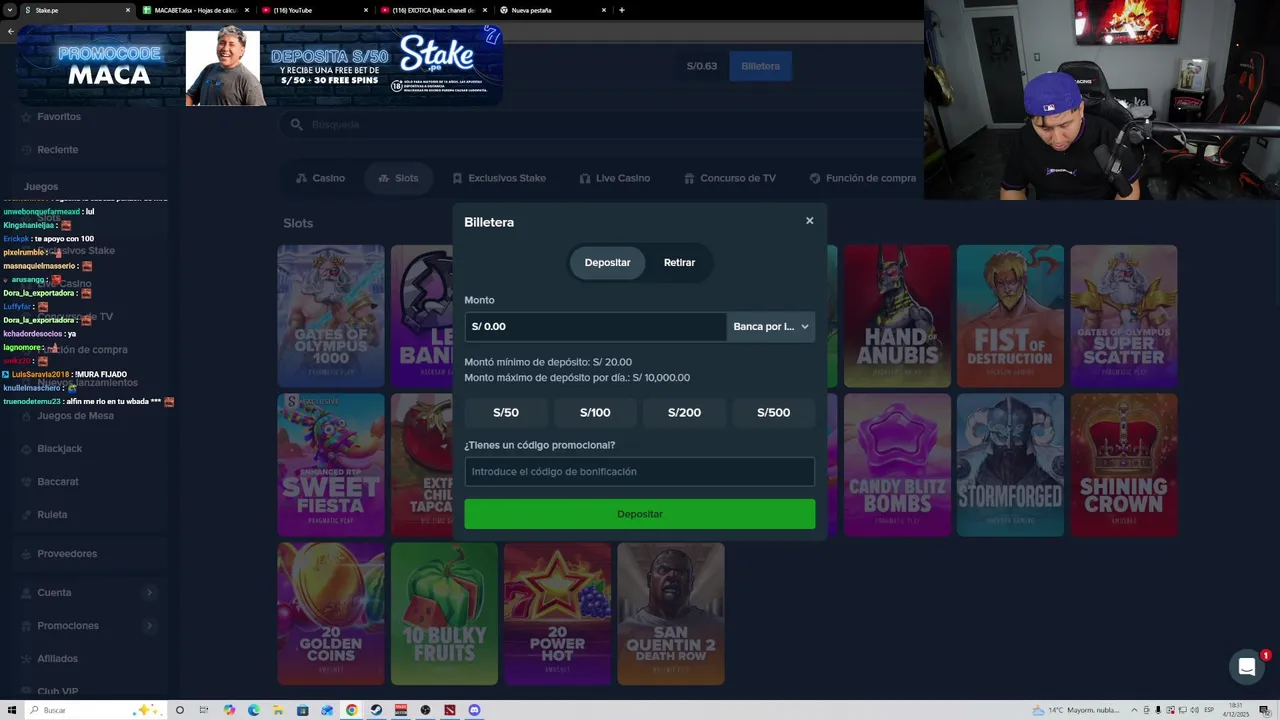Image resolution: width=1280 pixels, height=720 pixels.
Task: Click the Monto amount input field
Action: tap(595, 327)
